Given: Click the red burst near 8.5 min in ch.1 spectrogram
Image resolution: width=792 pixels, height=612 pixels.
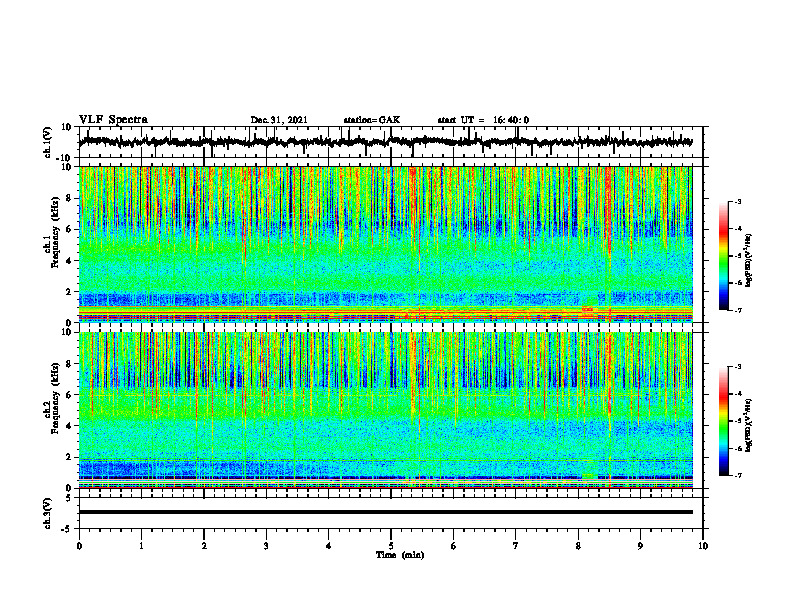Looking at the screenshot, I should point(610,212).
